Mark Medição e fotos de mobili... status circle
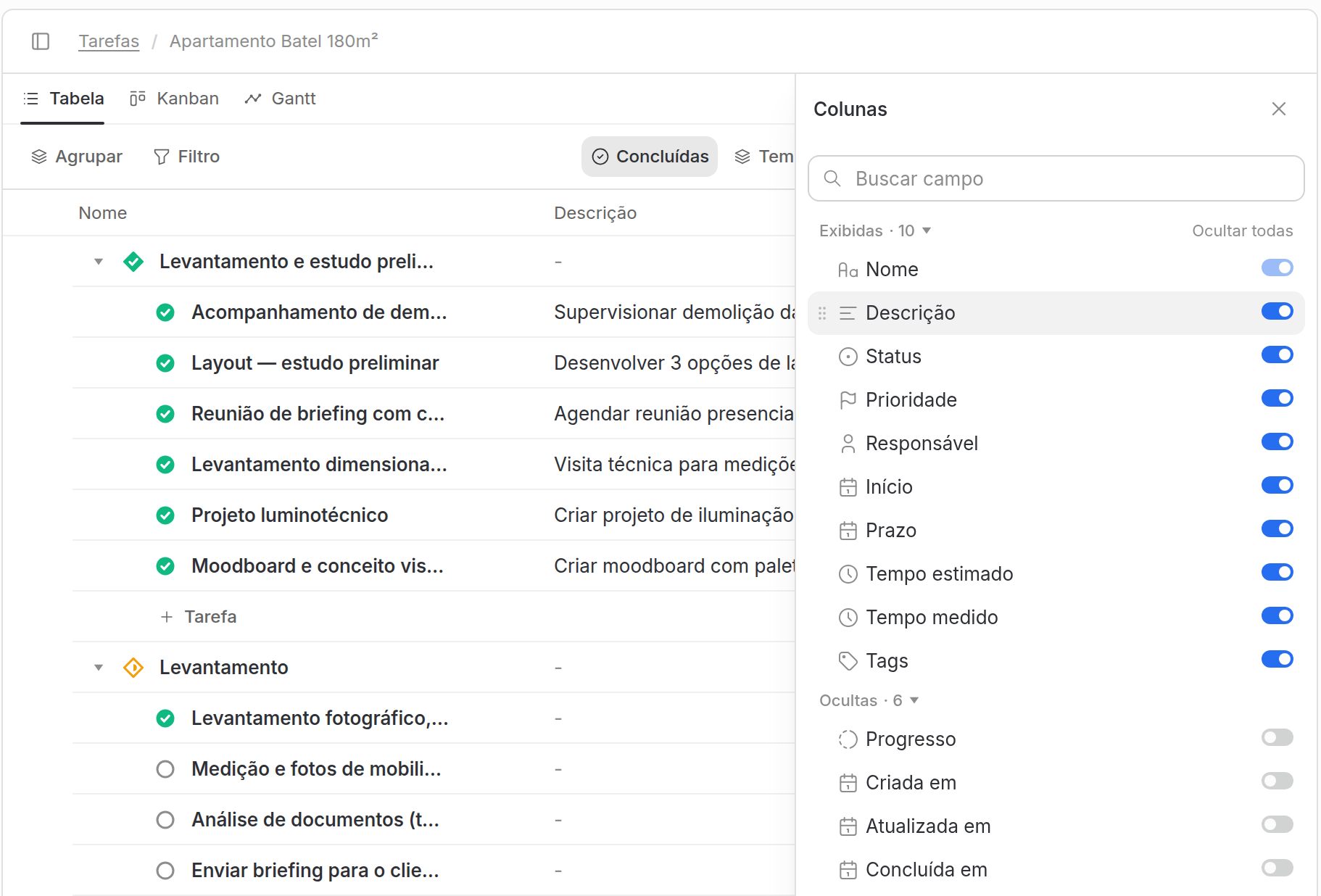This screenshot has height=896, width=1321. (x=165, y=769)
